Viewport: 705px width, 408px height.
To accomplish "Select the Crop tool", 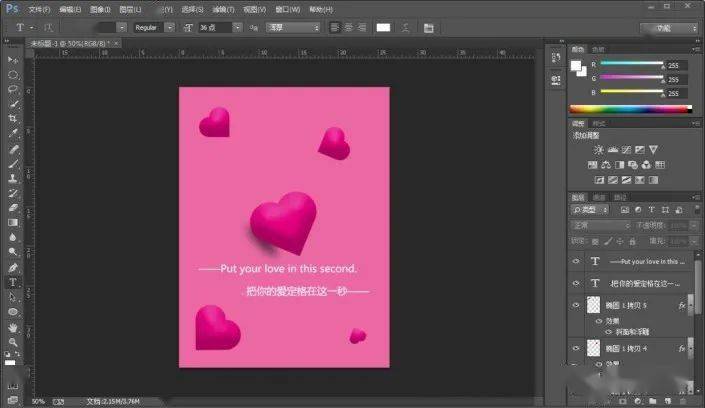I will [x=13, y=118].
